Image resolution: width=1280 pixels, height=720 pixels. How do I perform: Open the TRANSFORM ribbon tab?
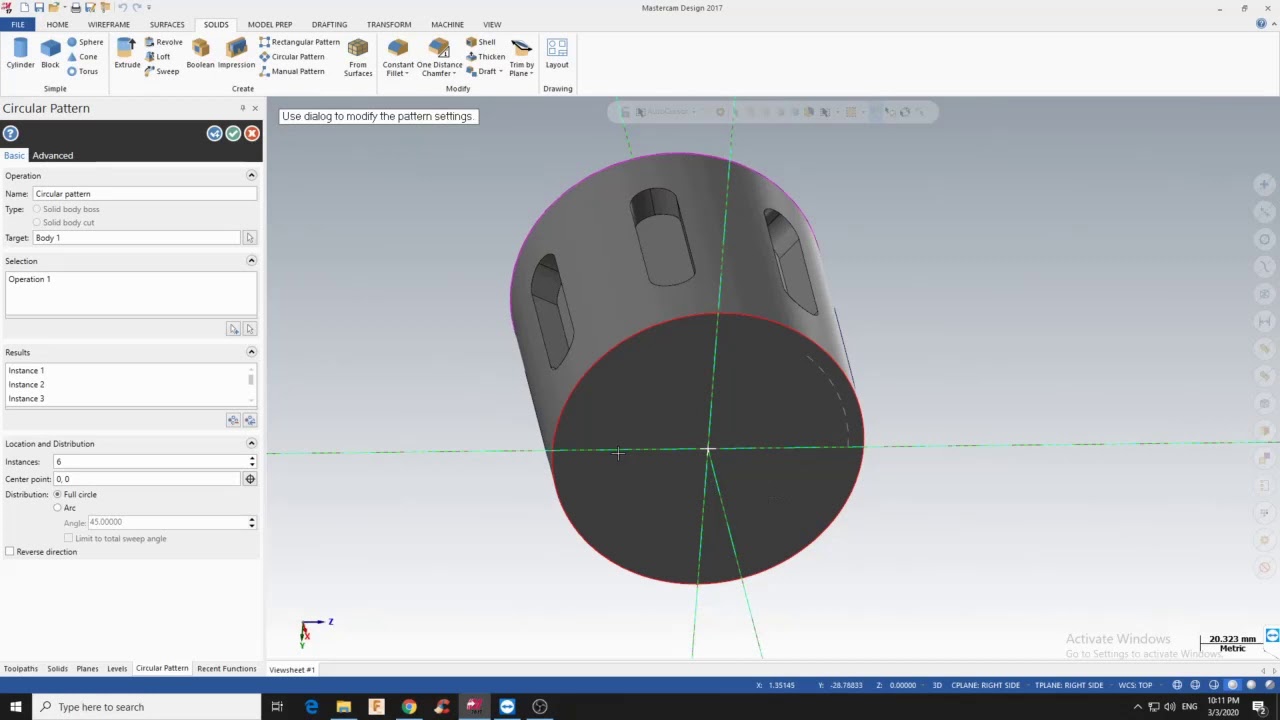click(x=389, y=24)
